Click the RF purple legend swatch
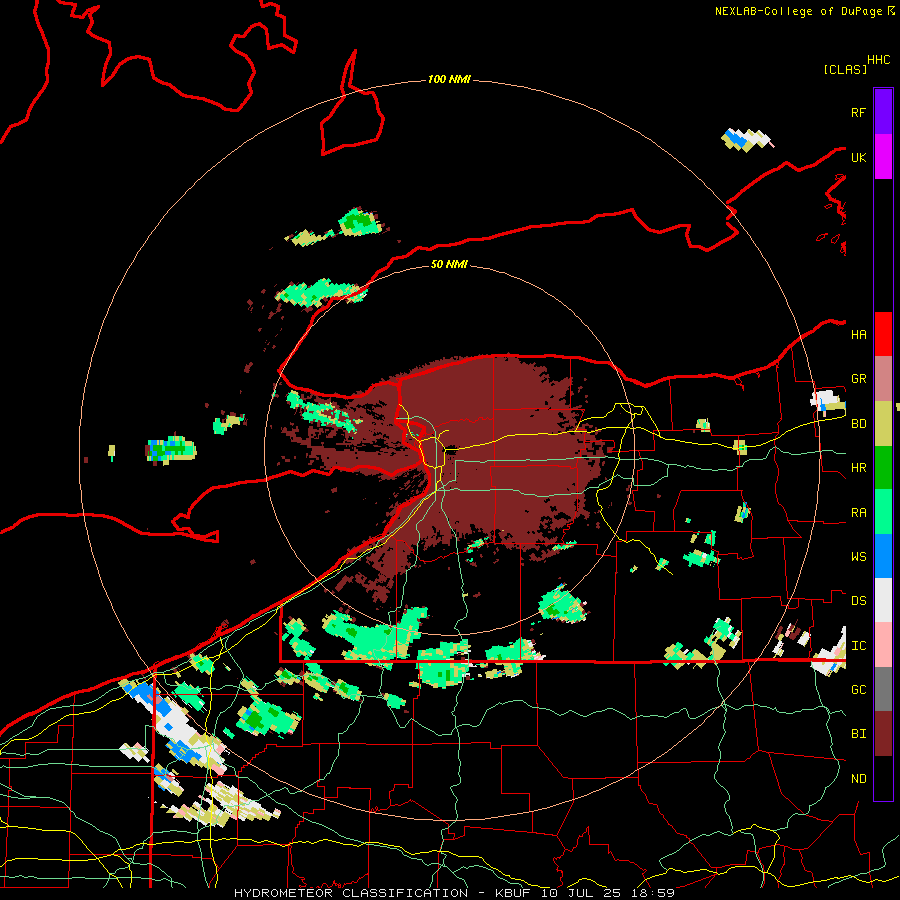 pos(883,112)
